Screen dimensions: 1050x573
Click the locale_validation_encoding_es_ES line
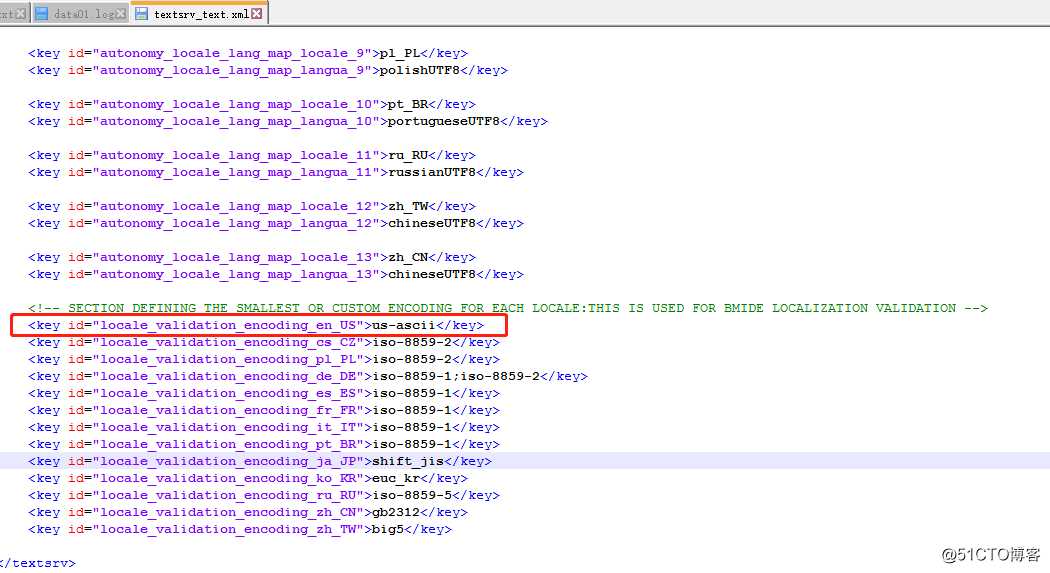(263, 394)
